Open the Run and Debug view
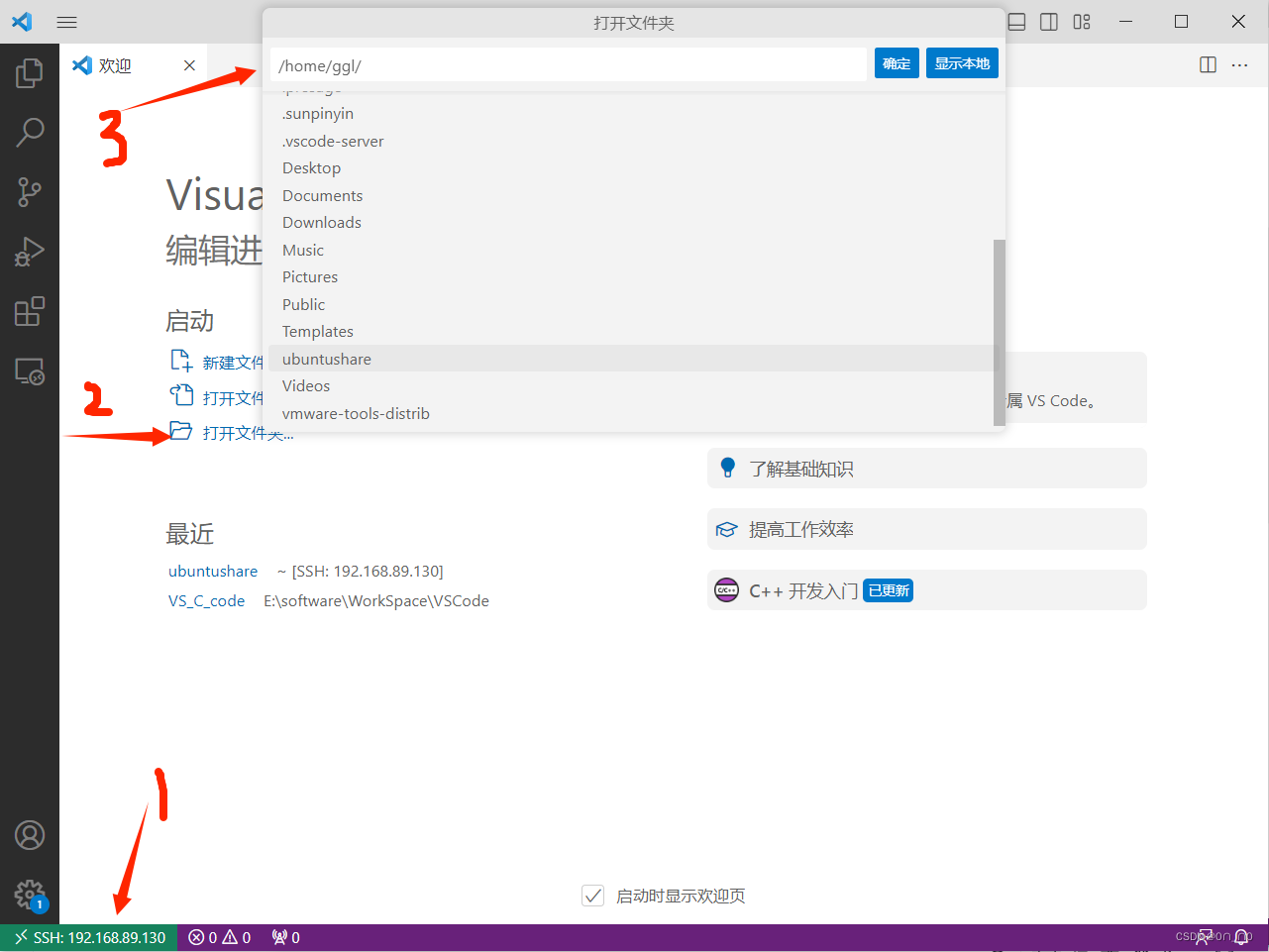Image resolution: width=1269 pixels, height=952 pixels. pyautogui.click(x=30, y=252)
